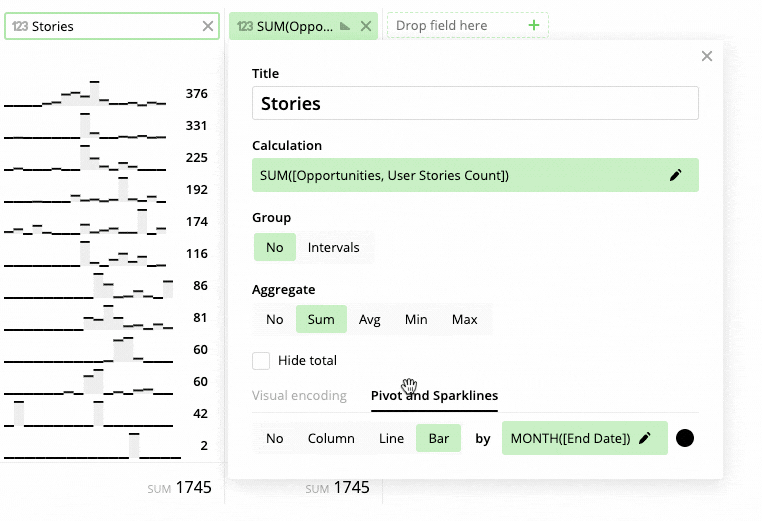Set Group to Intervals
The width and height of the screenshot is (762, 521).
(333, 247)
